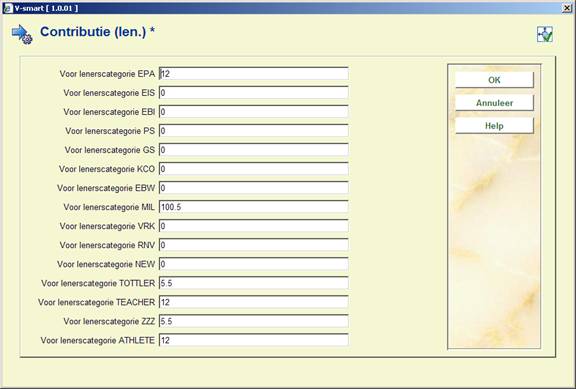This screenshot has height=389, width=576.
Task: Click the ATHLETE contribution field
Action: pyautogui.click(x=253, y=340)
